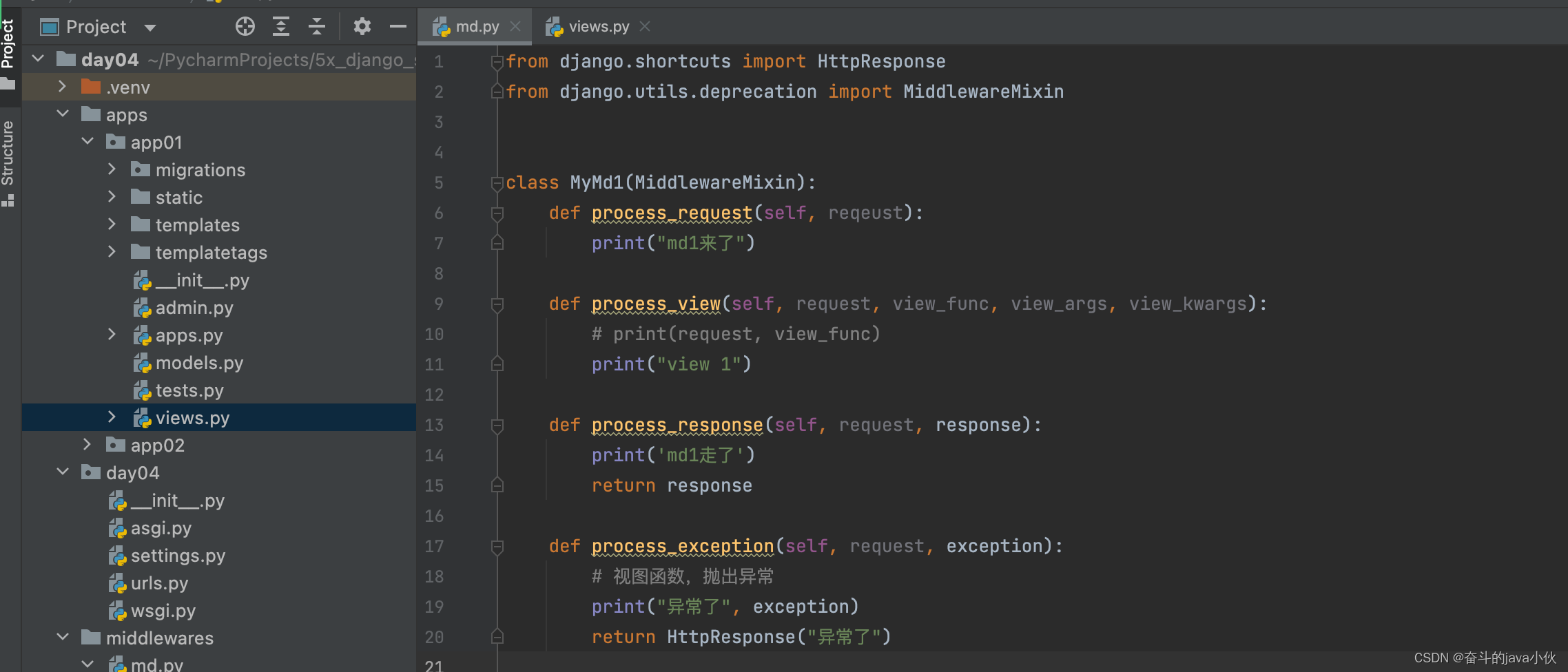Click the process_view method name in editor
The height and width of the screenshot is (672, 1568).
pos(656,304)
